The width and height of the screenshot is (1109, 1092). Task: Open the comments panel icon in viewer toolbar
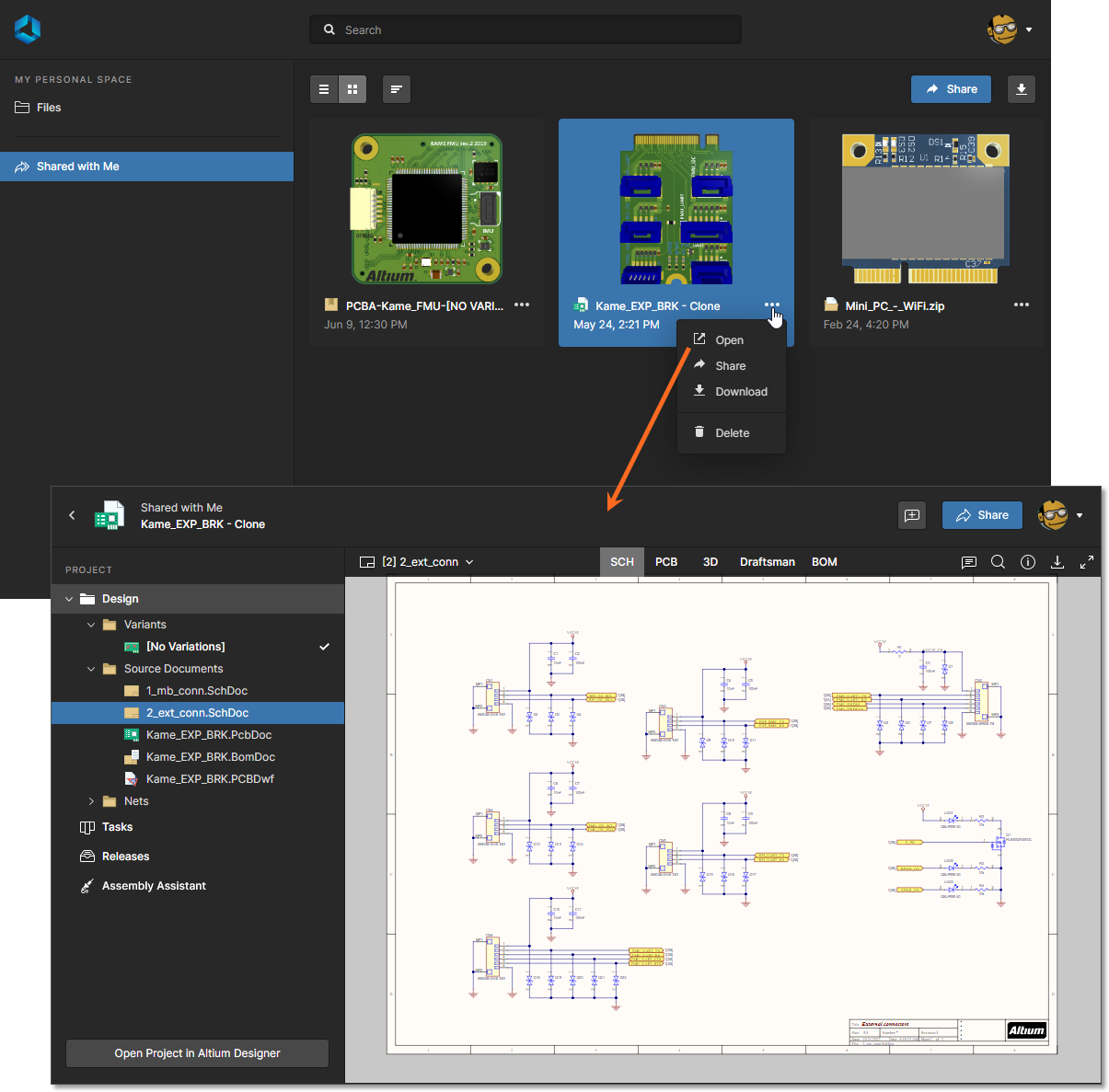pos(968,562)
